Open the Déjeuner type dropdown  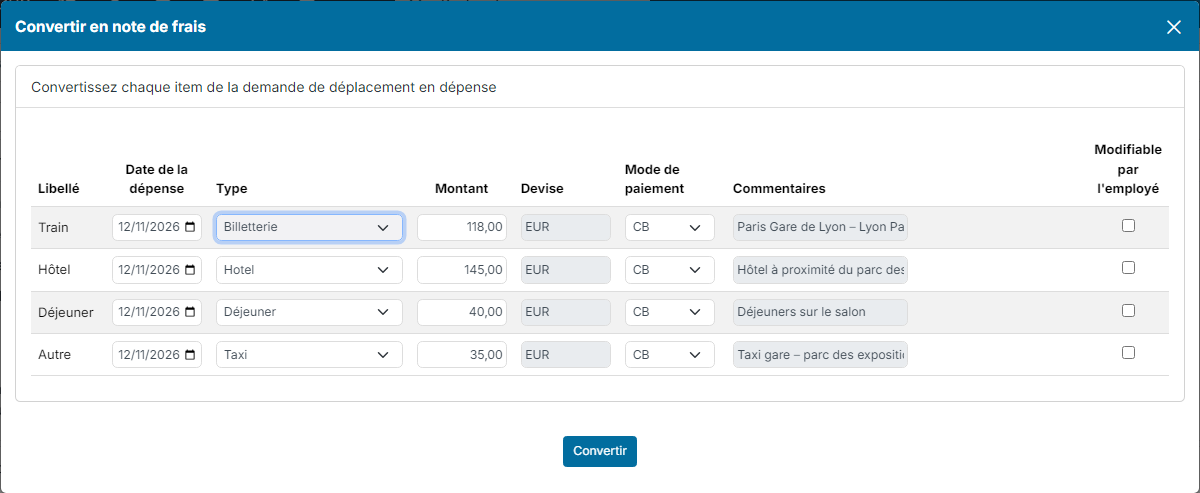(309, 312)
